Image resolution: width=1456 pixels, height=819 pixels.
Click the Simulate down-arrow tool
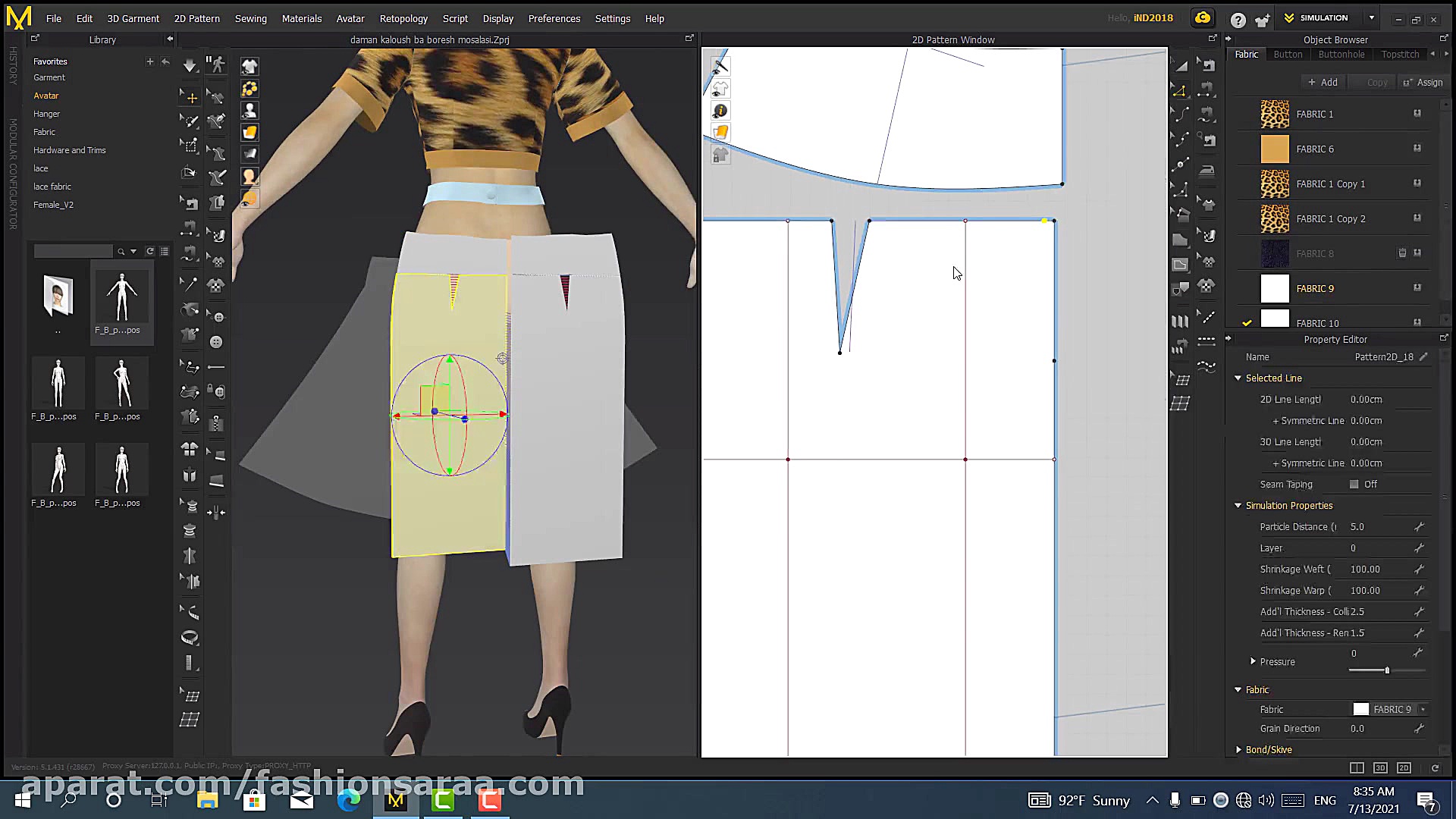point(190,66)
